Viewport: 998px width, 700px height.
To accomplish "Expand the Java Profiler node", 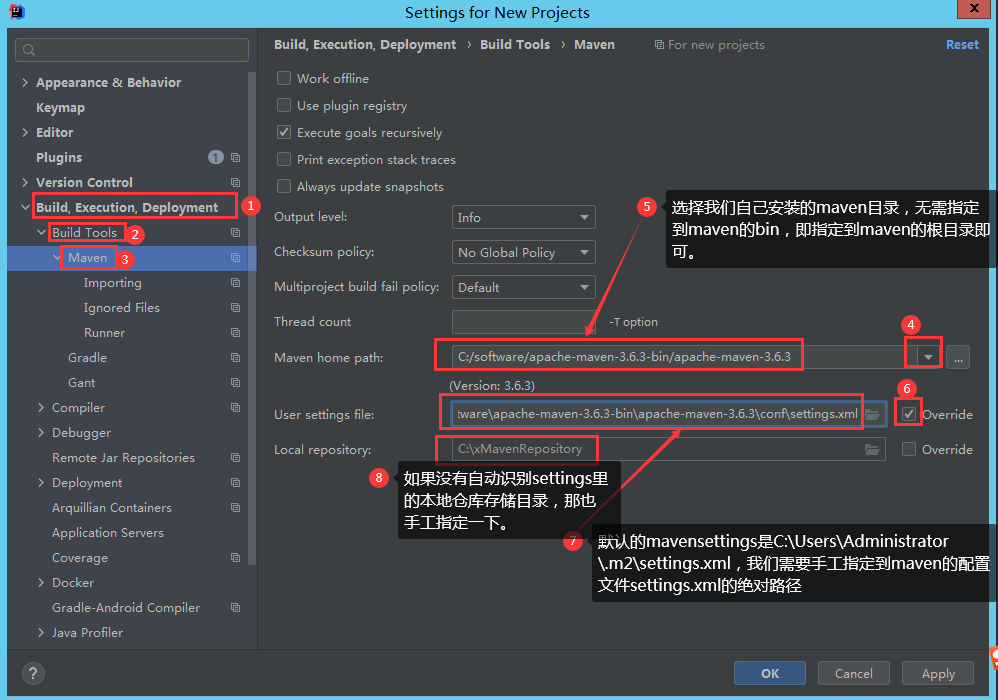I will [x=41, y=633].
